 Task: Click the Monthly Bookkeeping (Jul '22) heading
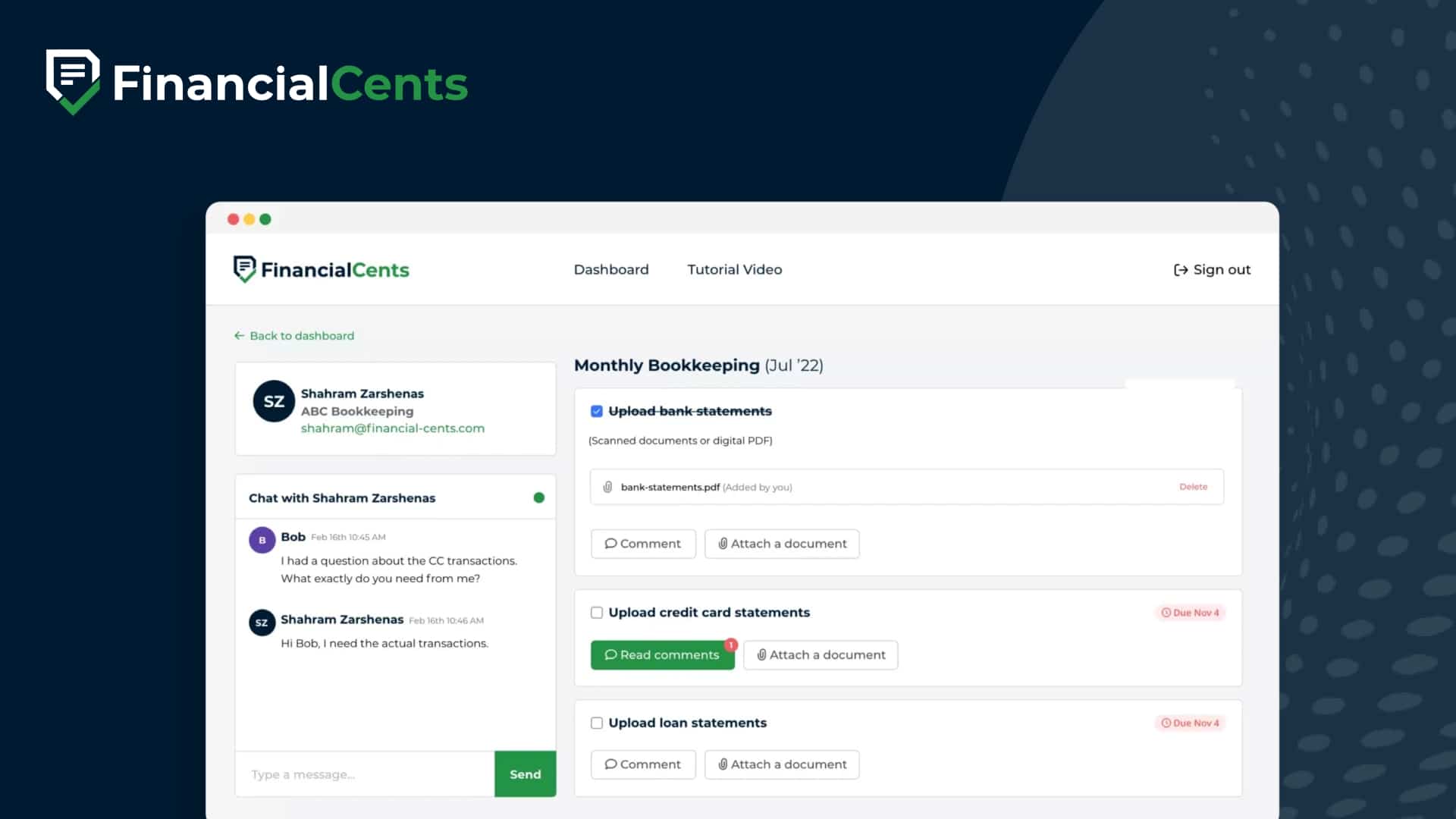click(x=698, y=365)
